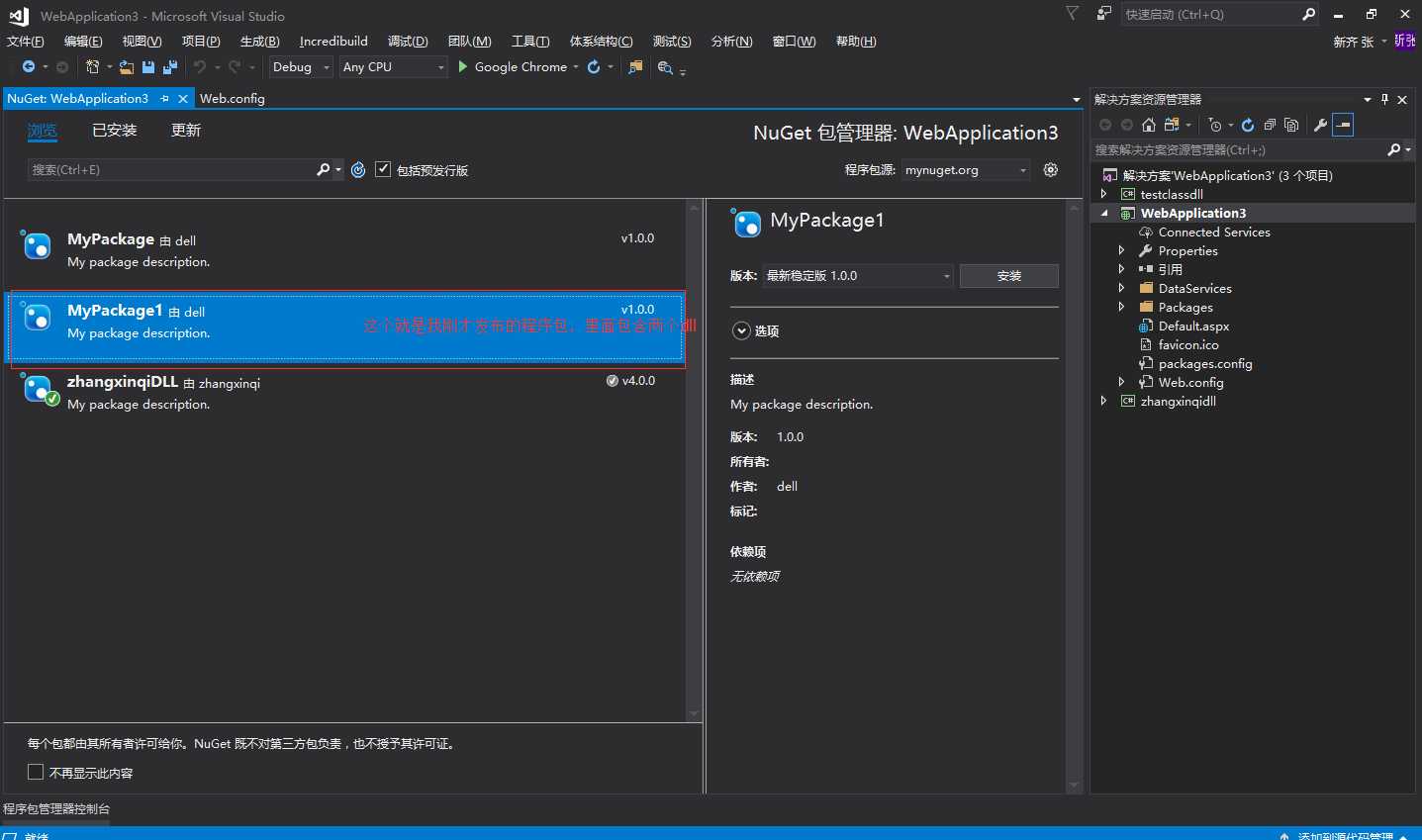Click Solution Explorer solution/folder view switch icon

(x=1172, y=125)
